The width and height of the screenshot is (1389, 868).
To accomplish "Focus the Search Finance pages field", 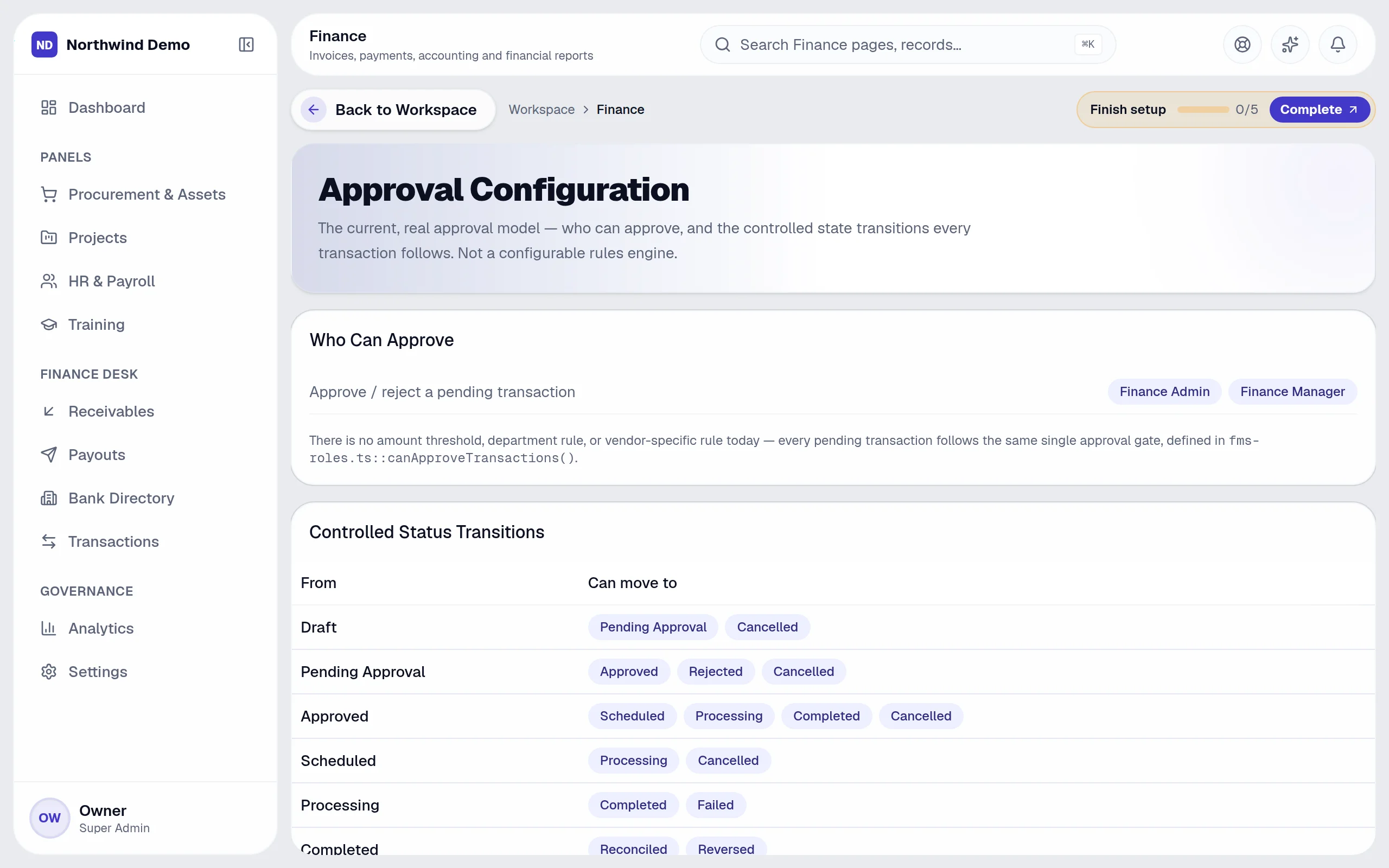I will click(x=907, y=45).
